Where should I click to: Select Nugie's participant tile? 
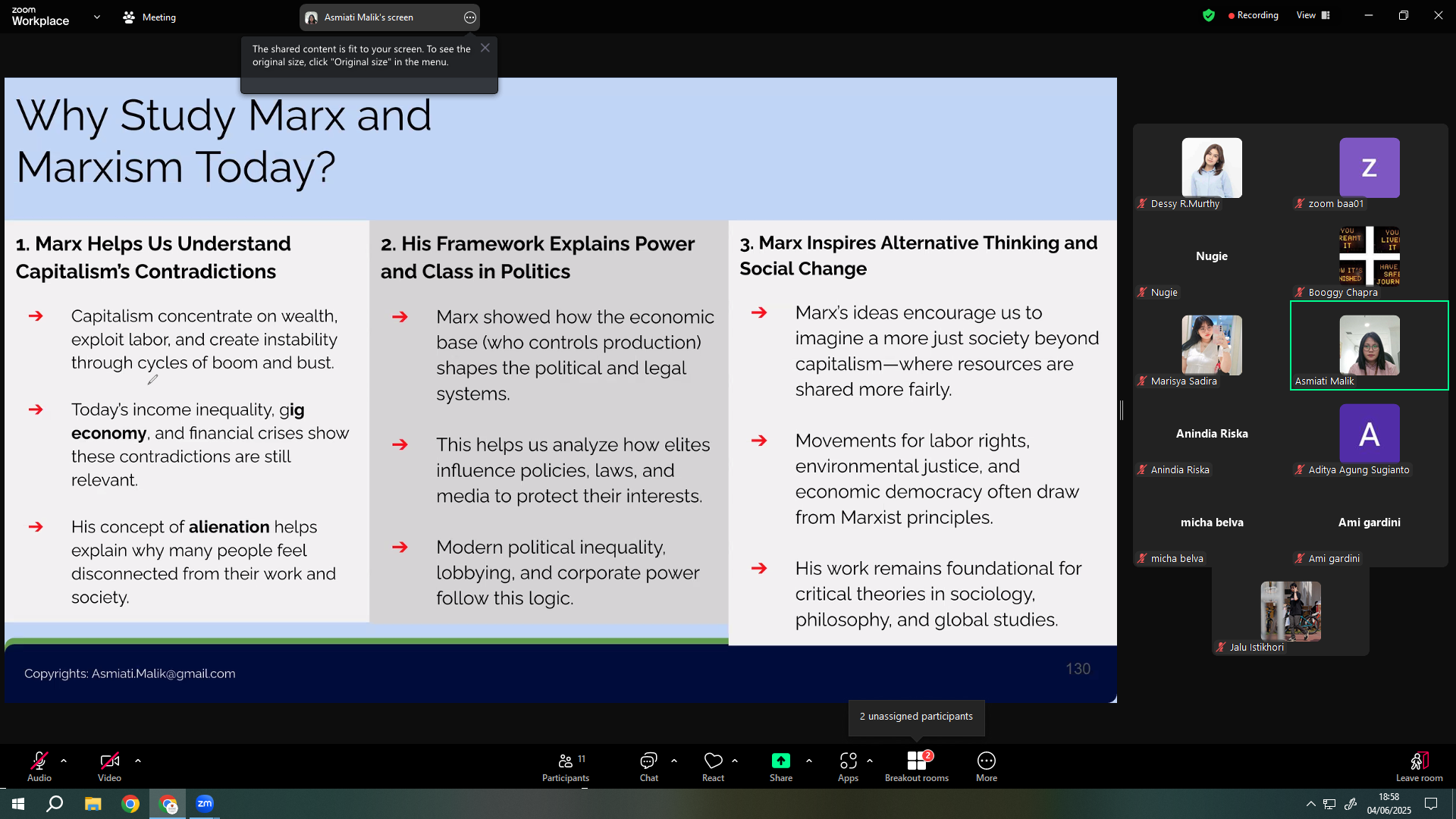[1212, 257]
